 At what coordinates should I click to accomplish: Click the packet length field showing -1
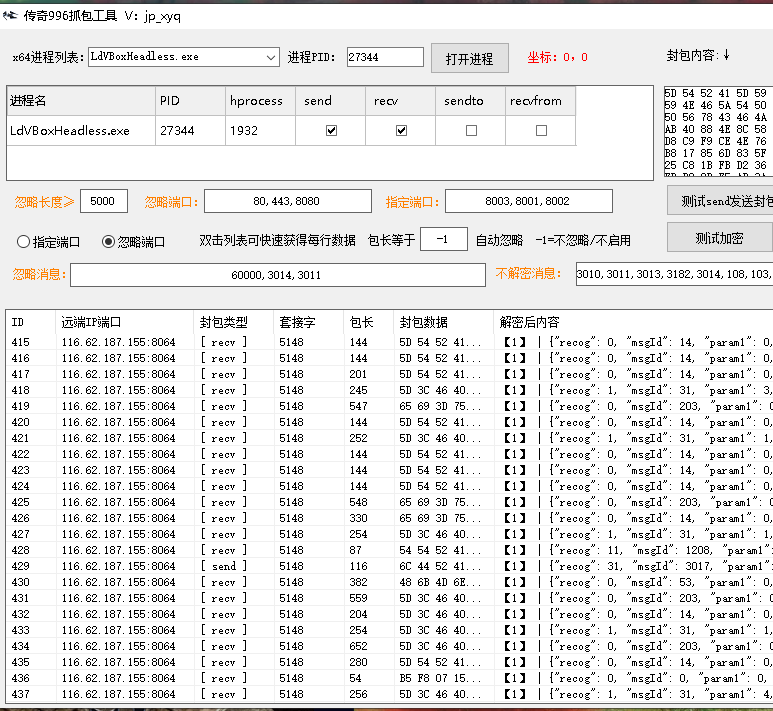[x=444, y=239]
